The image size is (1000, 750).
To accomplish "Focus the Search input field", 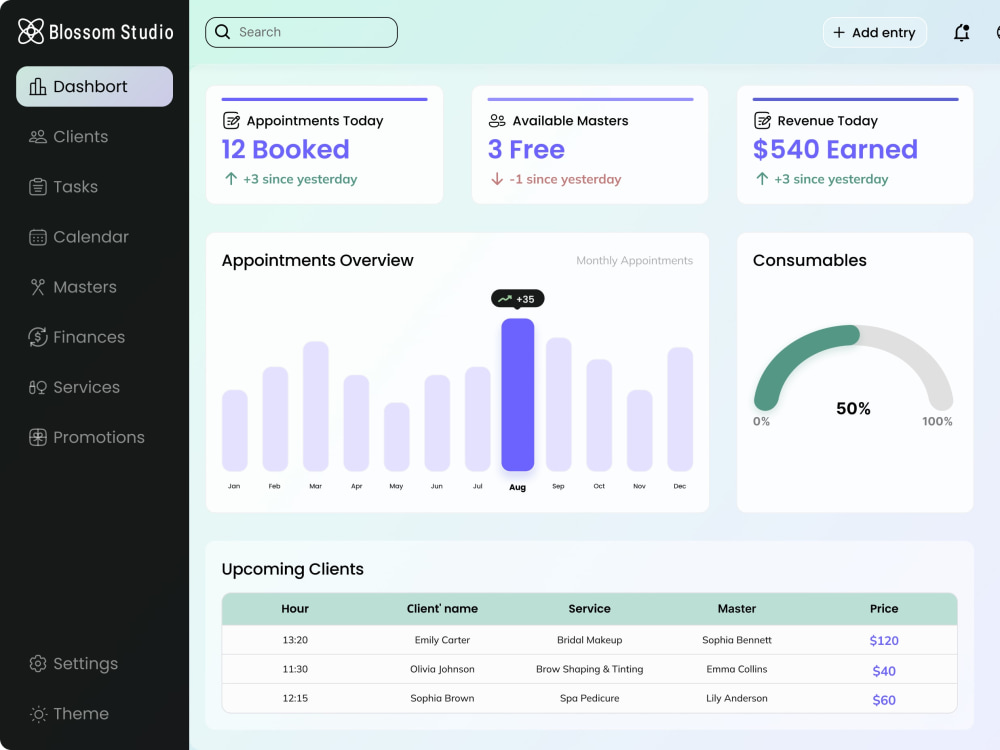I will [x=301, y=32].
